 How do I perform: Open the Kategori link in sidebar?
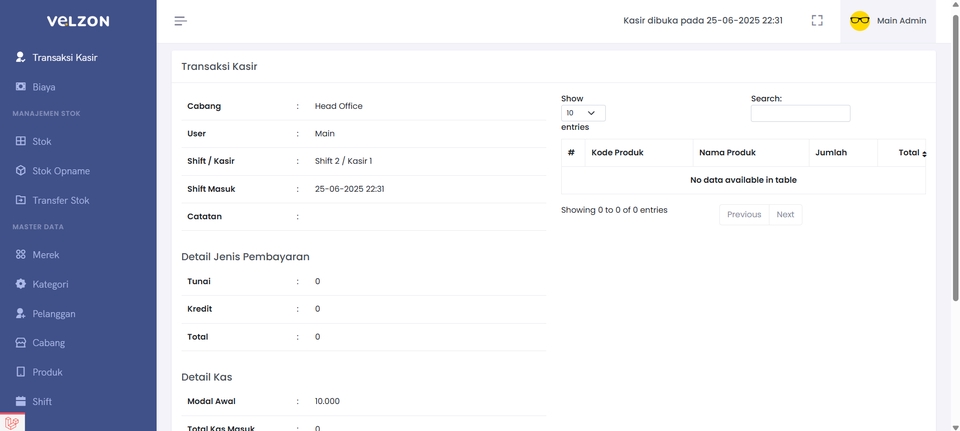pos(50,284)
